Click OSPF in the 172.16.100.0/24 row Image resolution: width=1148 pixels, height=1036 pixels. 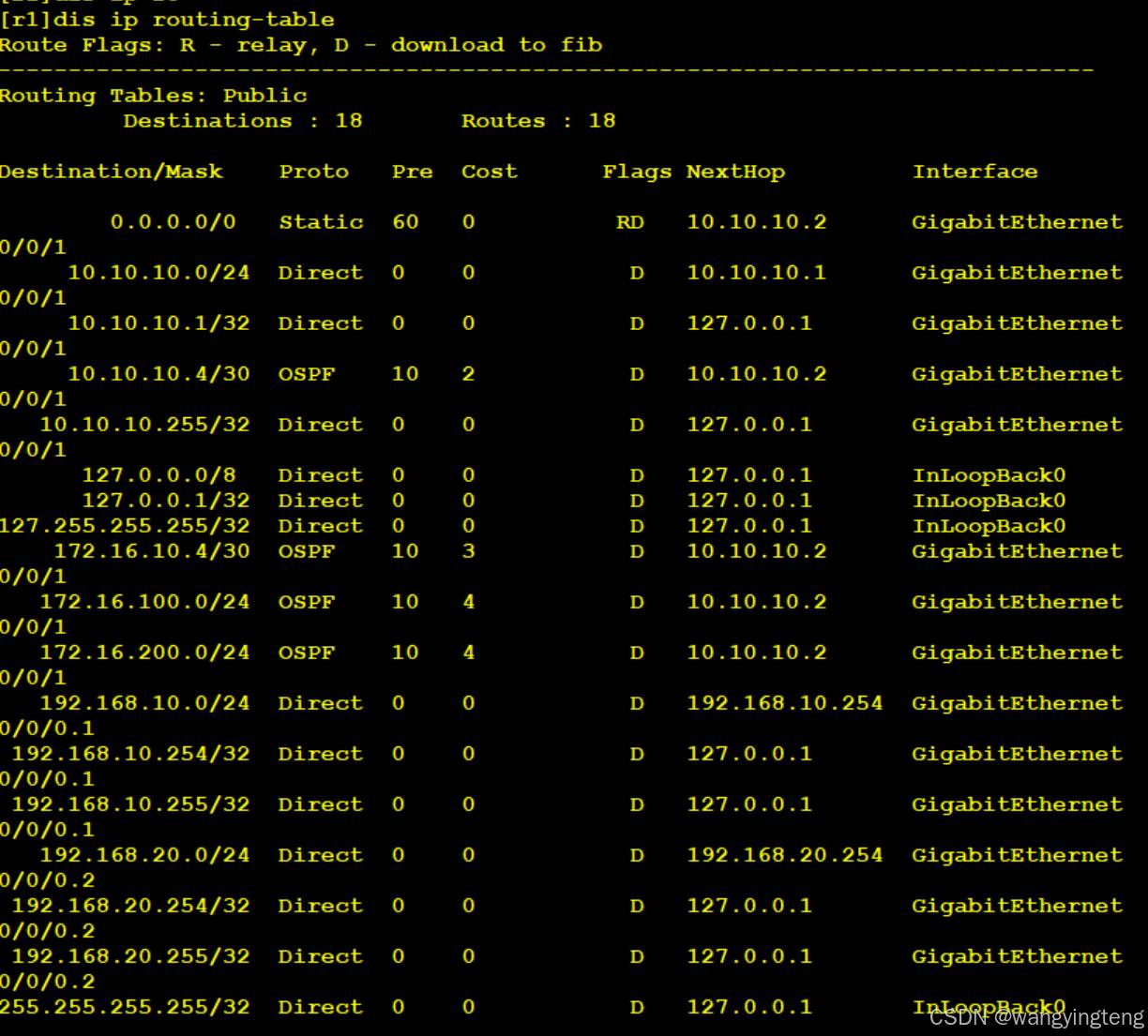coord(307,601)
